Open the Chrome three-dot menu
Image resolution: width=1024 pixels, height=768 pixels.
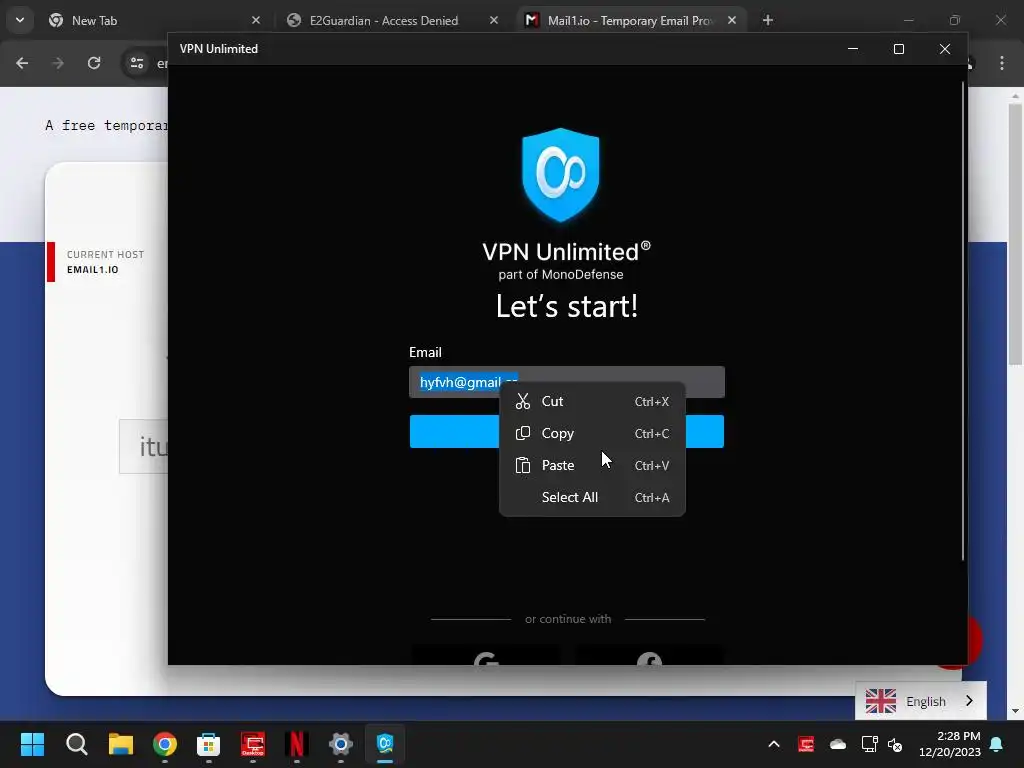click(x=1002, y=63)
